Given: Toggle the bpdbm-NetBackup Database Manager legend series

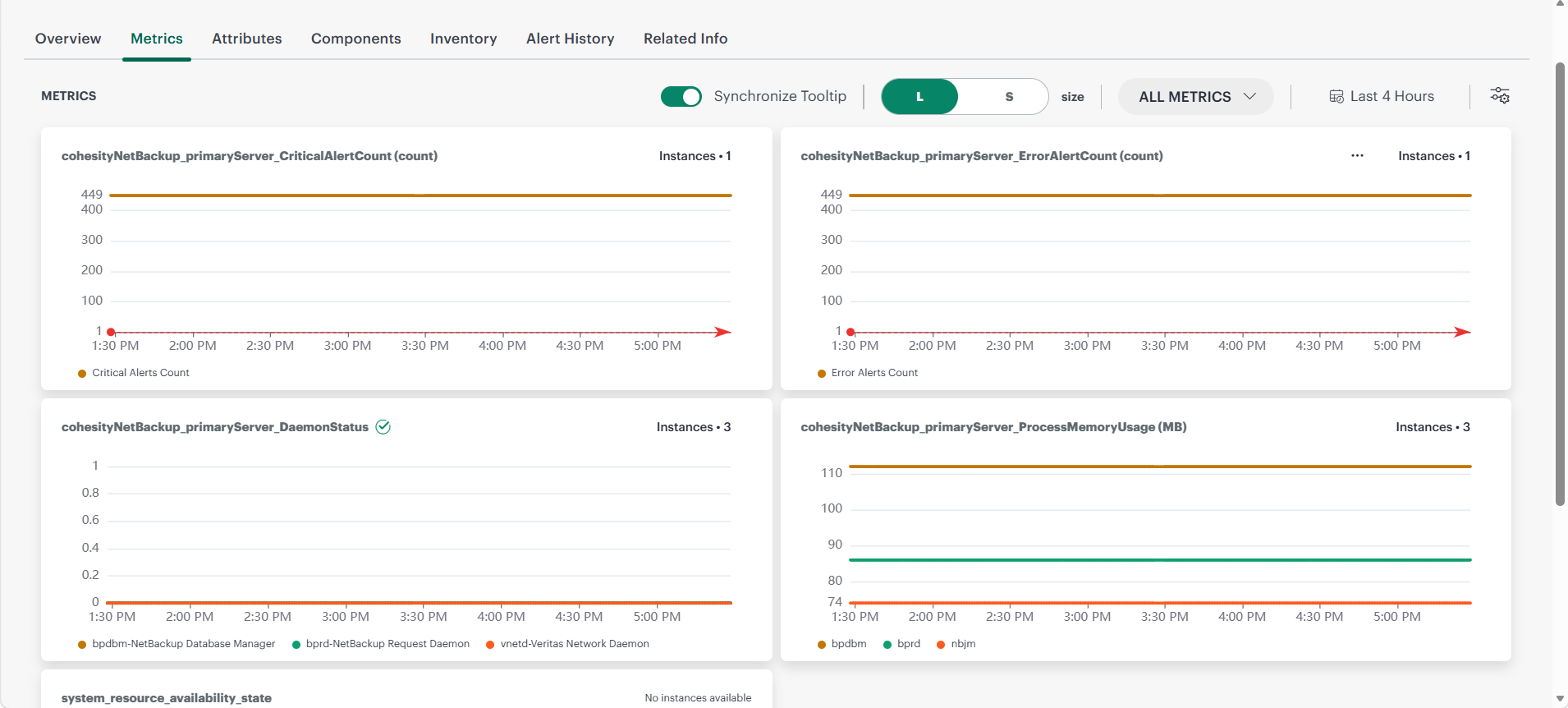Looking at the screenshot, I should tap(177, 644).
